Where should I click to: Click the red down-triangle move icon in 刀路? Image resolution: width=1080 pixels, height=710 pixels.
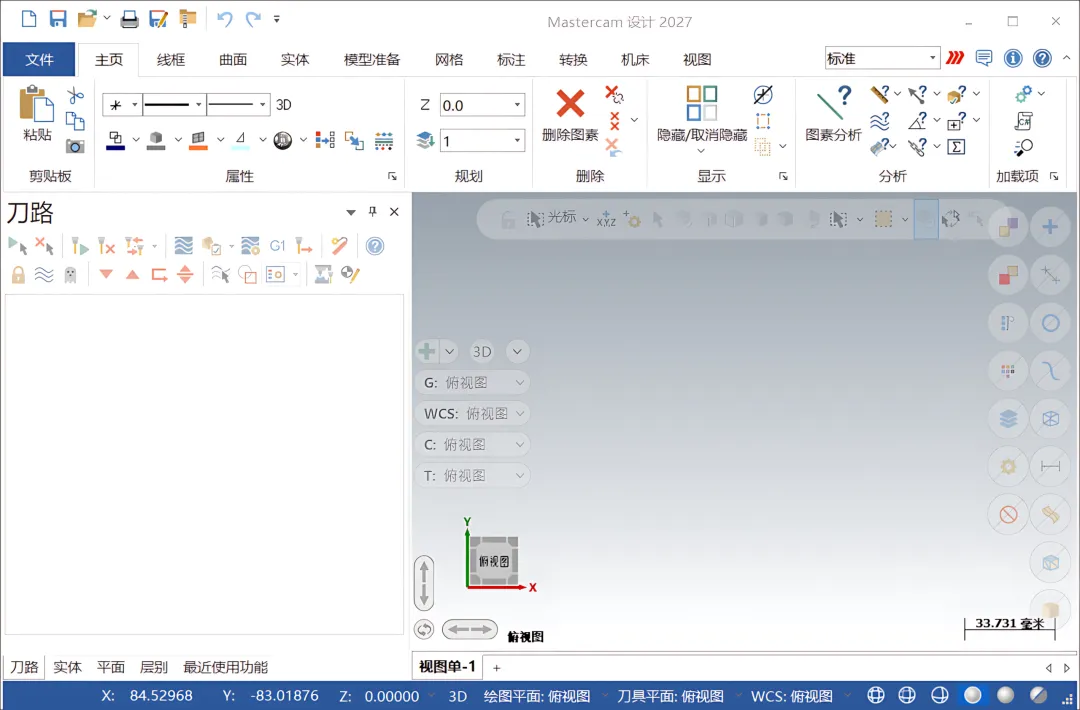tap(106, 274)
